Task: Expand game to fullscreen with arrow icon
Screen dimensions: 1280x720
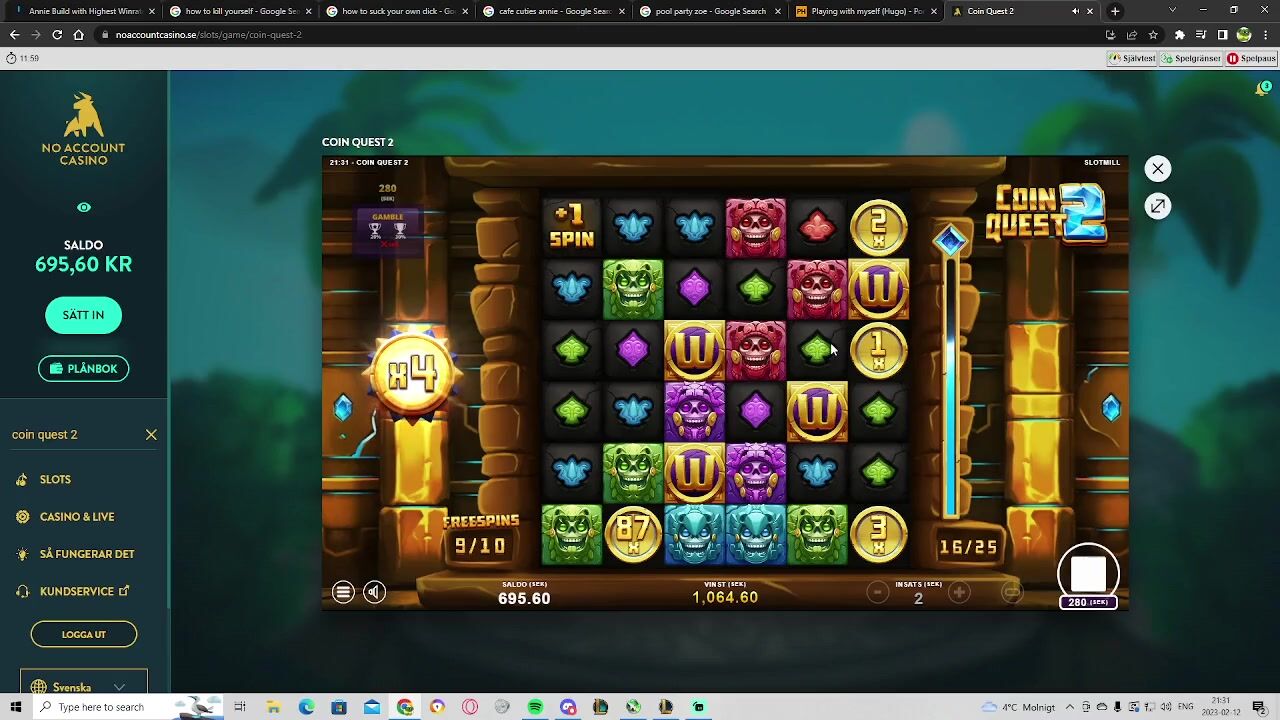Action: (x=1157, y=206)
